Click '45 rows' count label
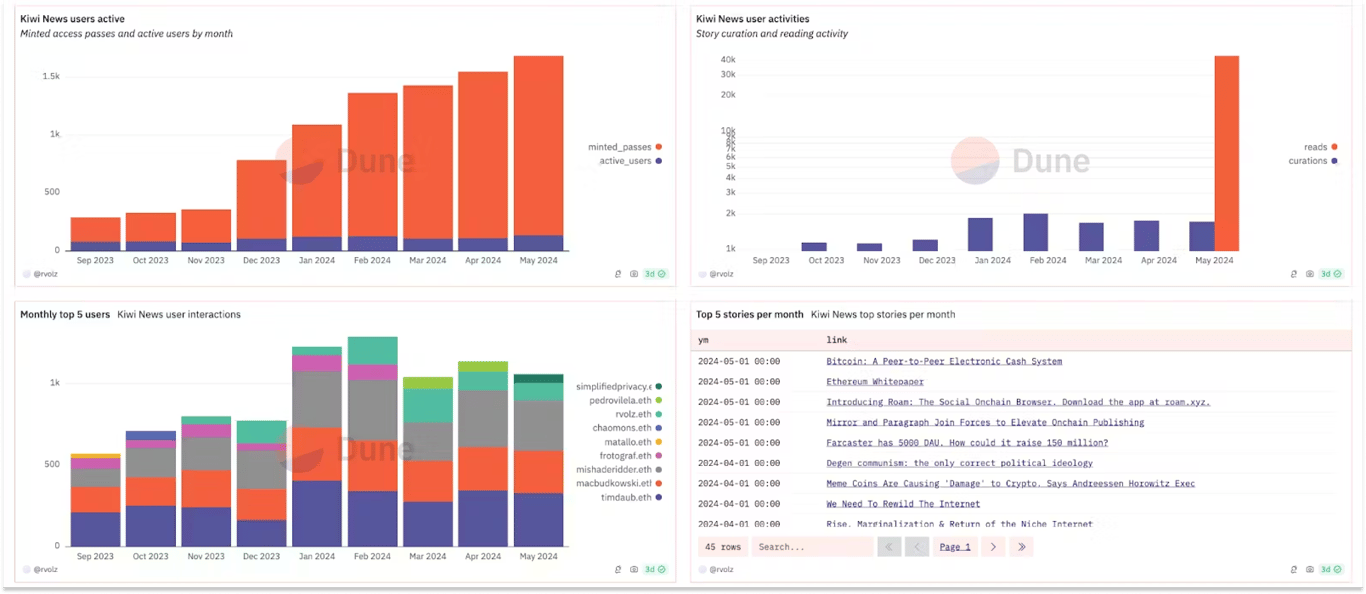 click(x=724, y=547)
